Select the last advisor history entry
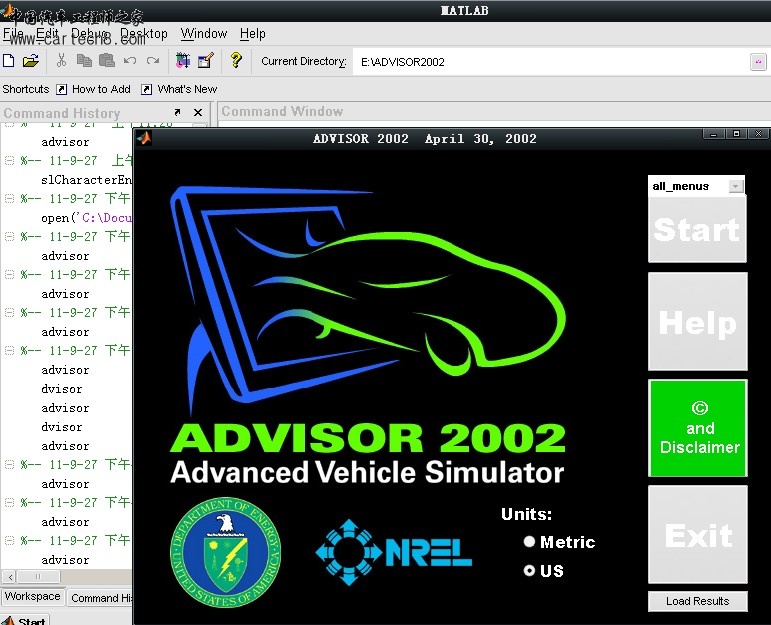 coord(65,560)
